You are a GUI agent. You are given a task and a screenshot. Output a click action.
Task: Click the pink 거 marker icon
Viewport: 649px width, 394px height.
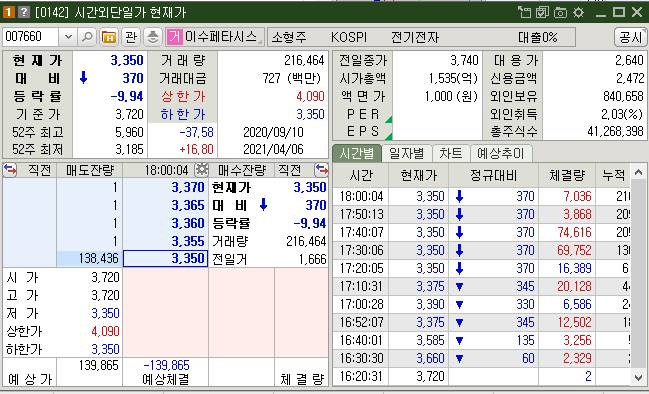click(x=174, y=37)
